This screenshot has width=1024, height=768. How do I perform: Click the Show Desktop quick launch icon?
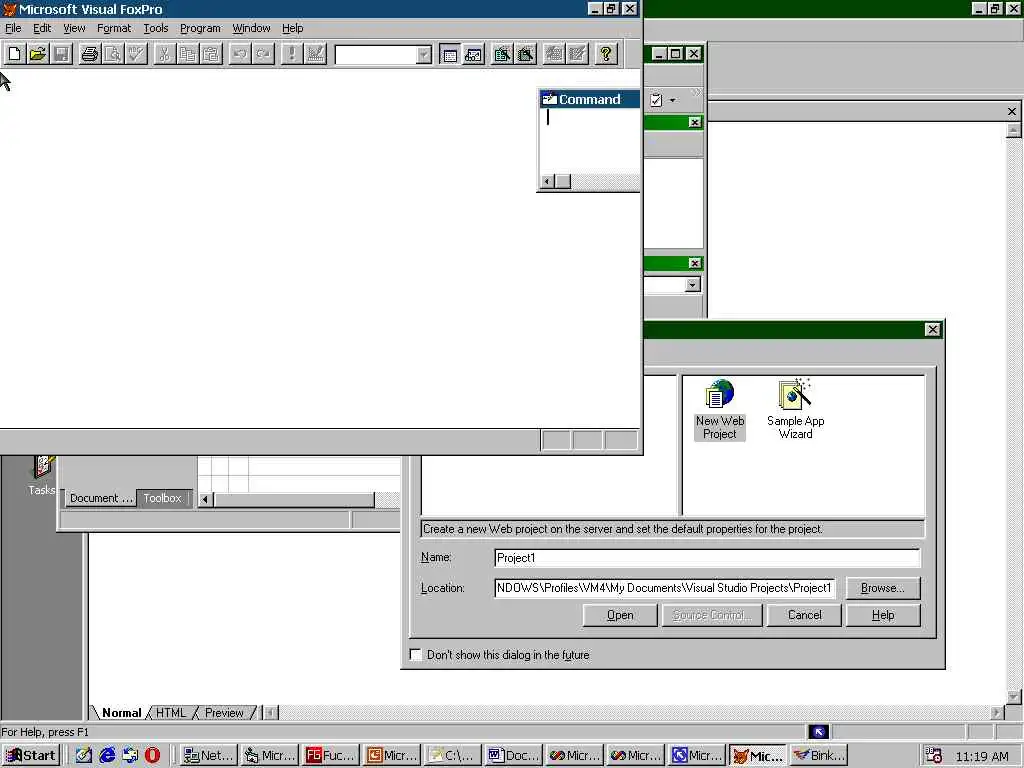pos(84,756)
